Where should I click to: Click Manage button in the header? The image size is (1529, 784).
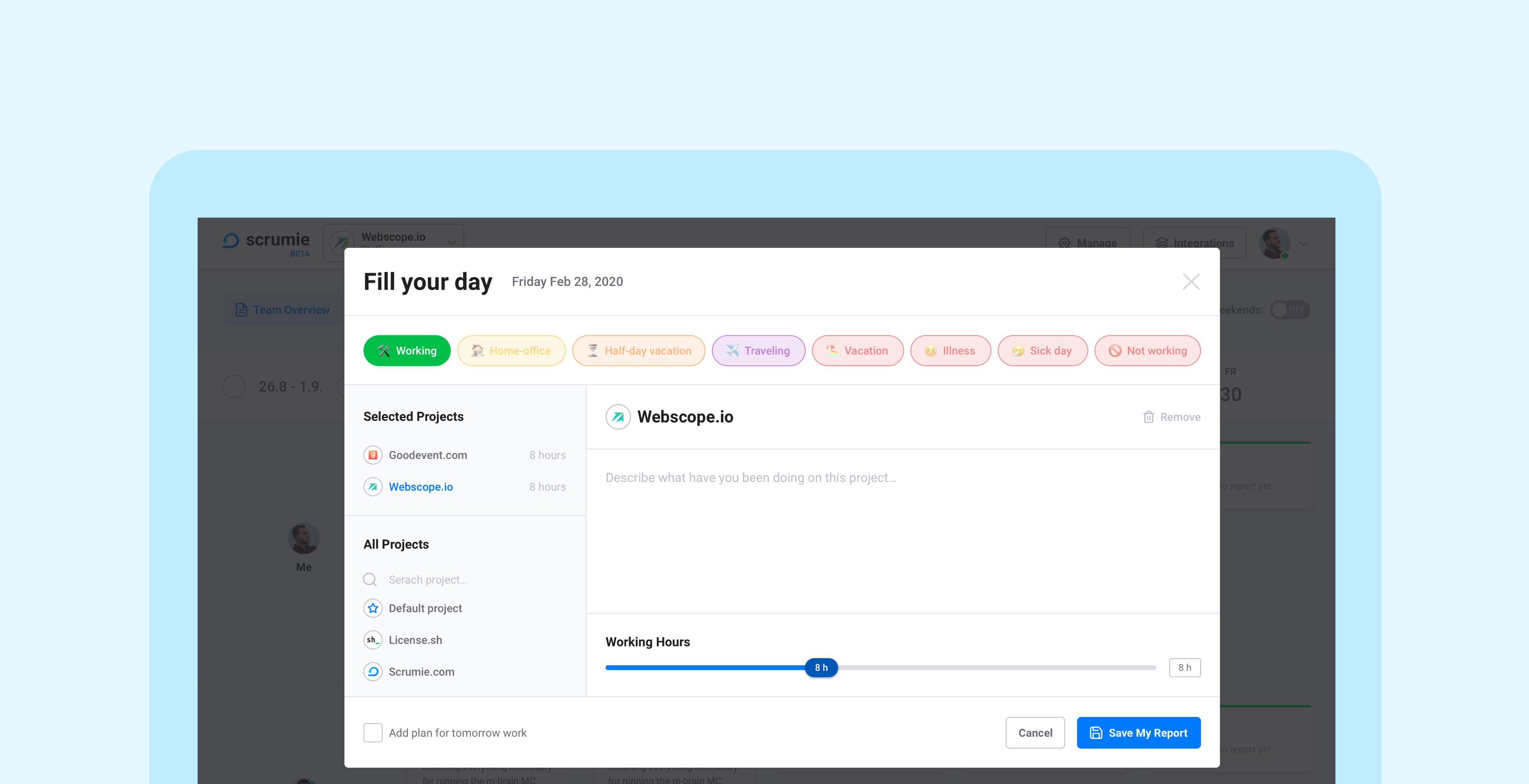click(x=1088, y=243)
